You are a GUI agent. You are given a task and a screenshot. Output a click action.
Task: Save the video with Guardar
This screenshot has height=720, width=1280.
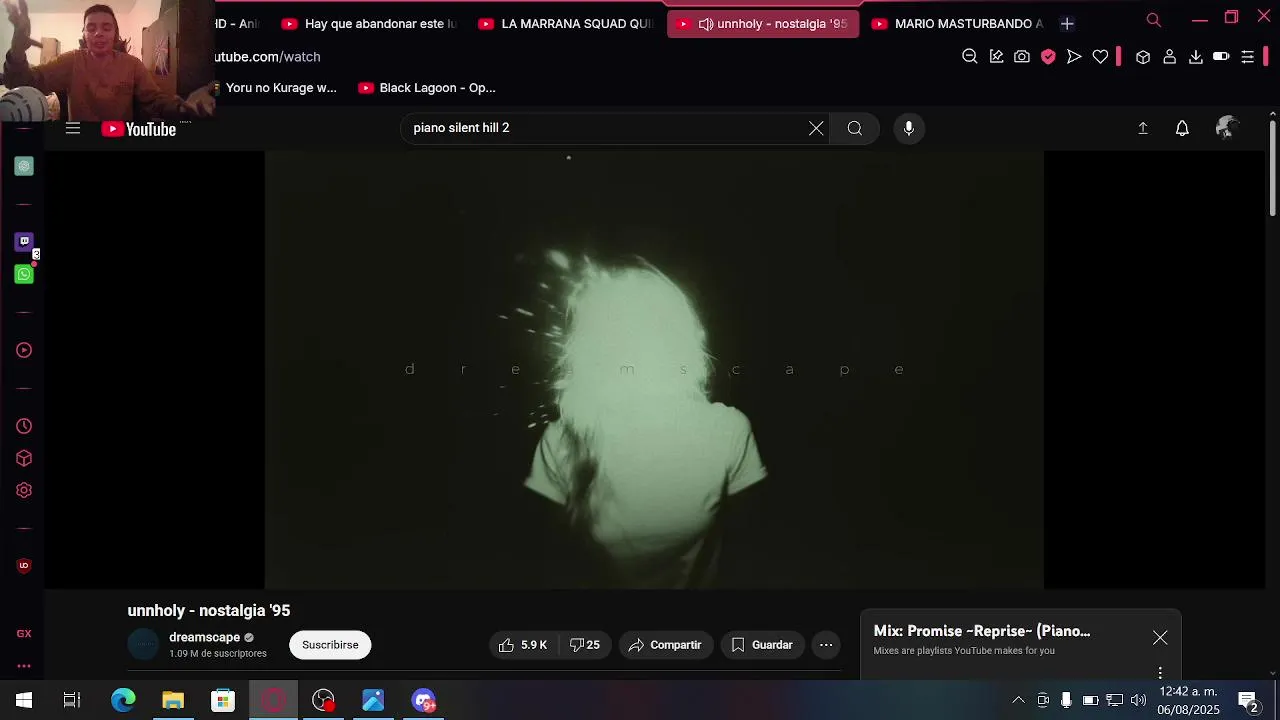click(x=763, y=645)
